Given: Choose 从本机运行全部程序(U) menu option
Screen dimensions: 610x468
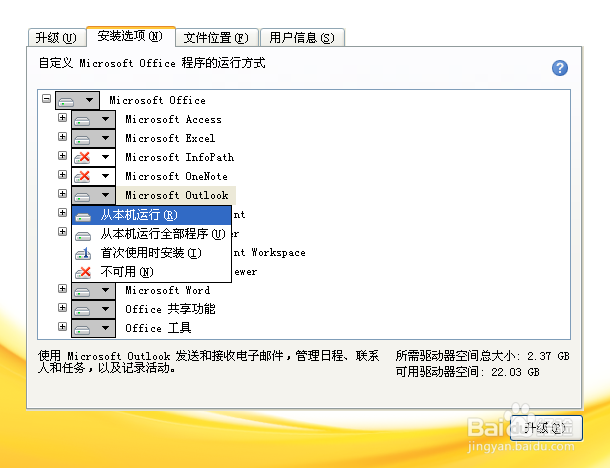Looking at the screenshot, I should [152, 234].
